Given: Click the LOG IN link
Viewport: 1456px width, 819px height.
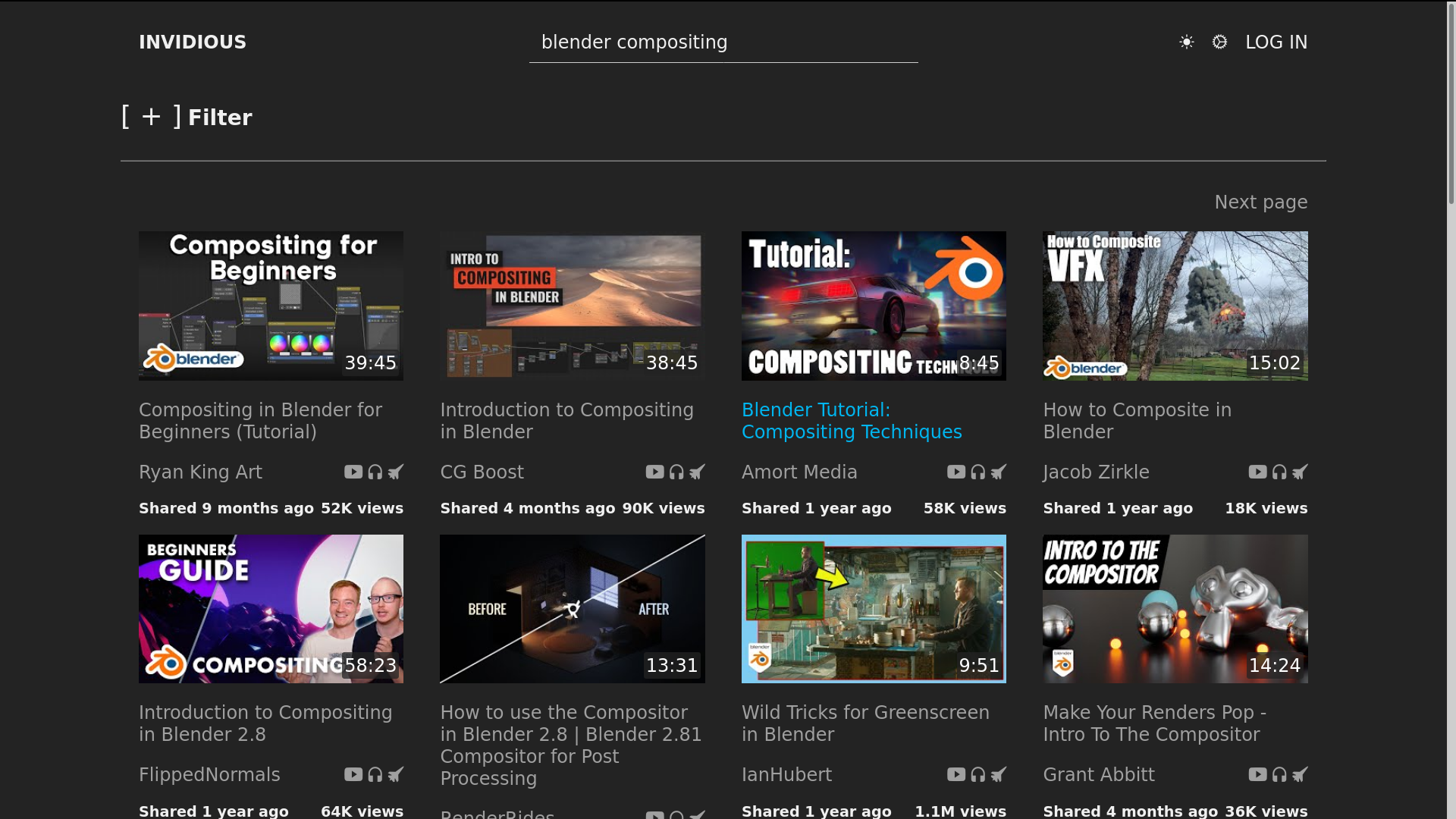Looking at the screenshot, I should click(1276, 42).
